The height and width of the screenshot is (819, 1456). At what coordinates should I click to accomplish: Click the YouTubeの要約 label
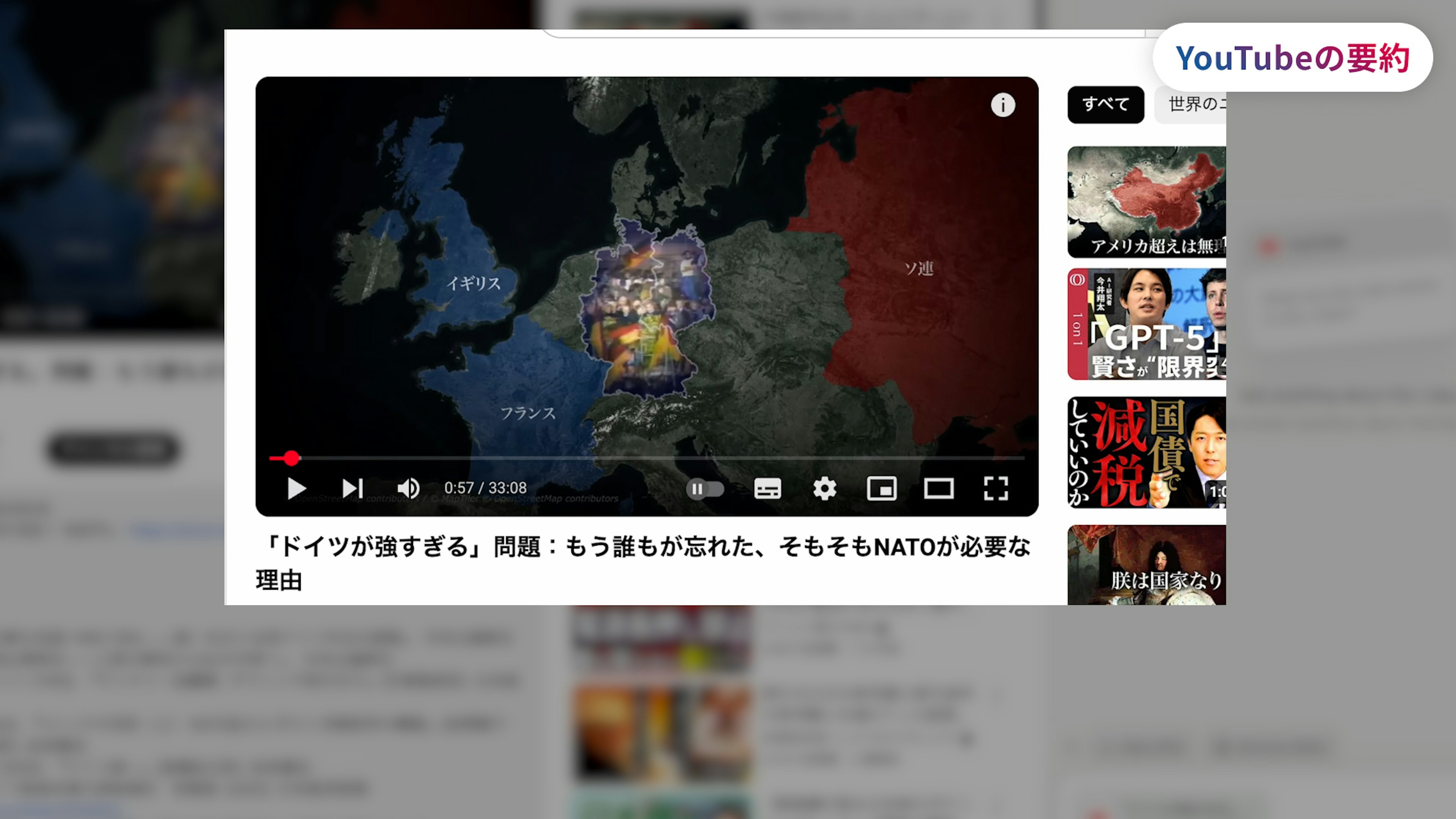[1293, 58]
